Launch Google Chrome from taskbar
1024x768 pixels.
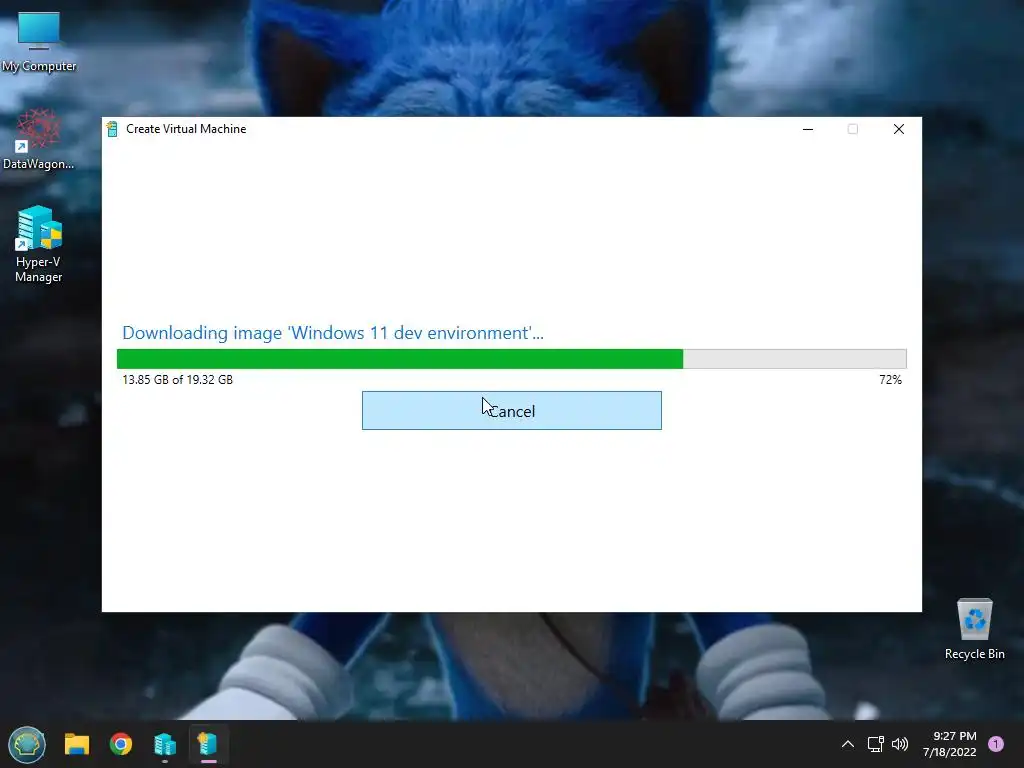pos(121,744)
